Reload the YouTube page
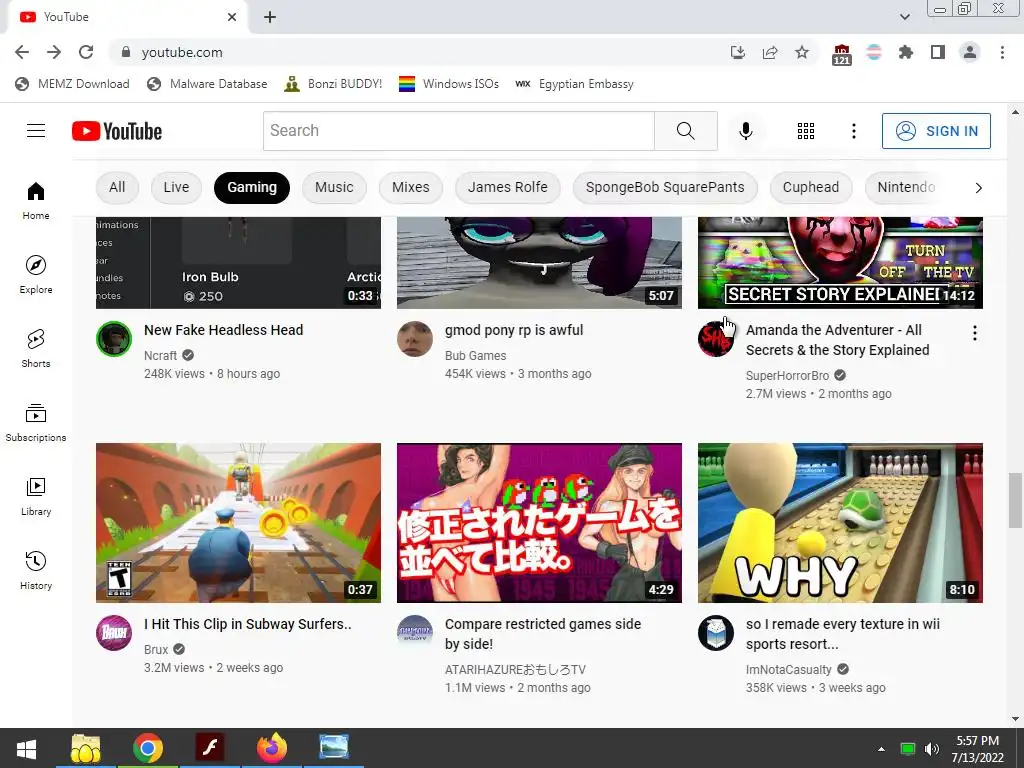 (86, 52)
